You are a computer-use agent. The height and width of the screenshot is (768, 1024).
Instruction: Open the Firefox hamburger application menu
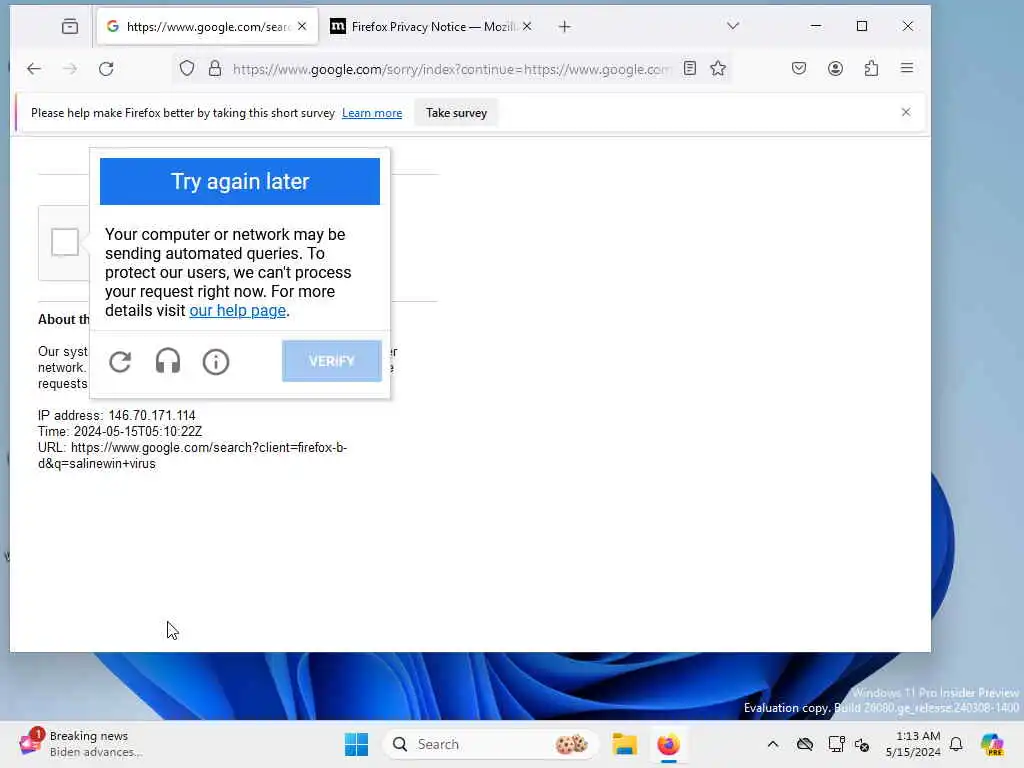(907, 68)
